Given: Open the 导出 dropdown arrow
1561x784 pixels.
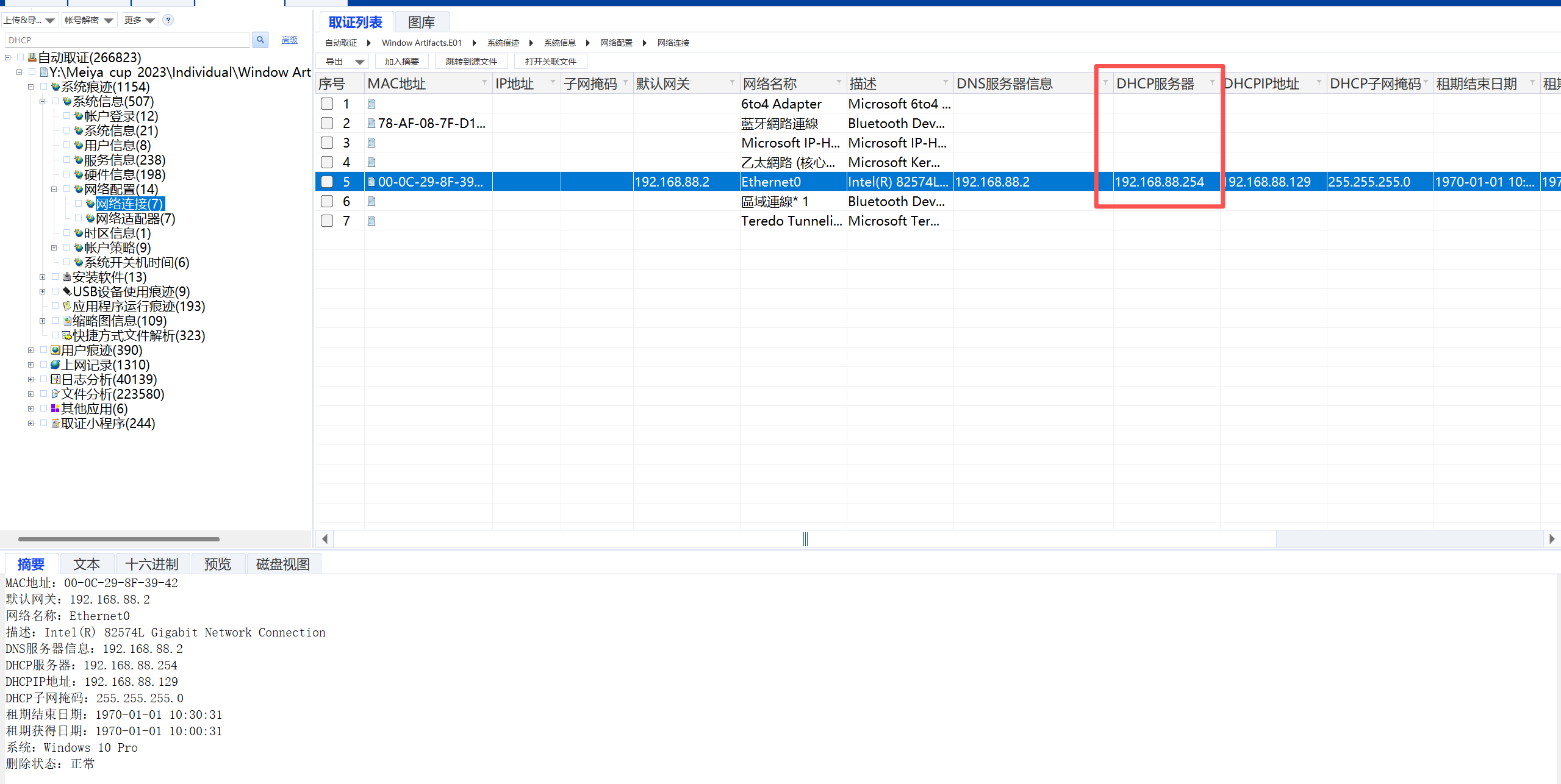Looking at the screenshot, I should tap(359, 62).
